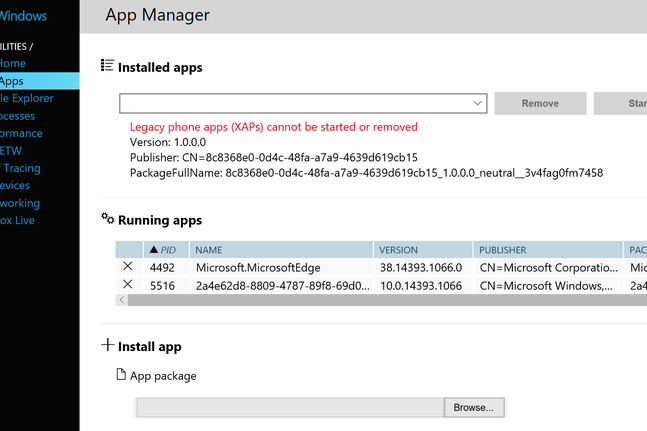Screen dimensions: 647x431
Task: Click the Windows title link in the sidebar
Action: (x=23, y=16)
